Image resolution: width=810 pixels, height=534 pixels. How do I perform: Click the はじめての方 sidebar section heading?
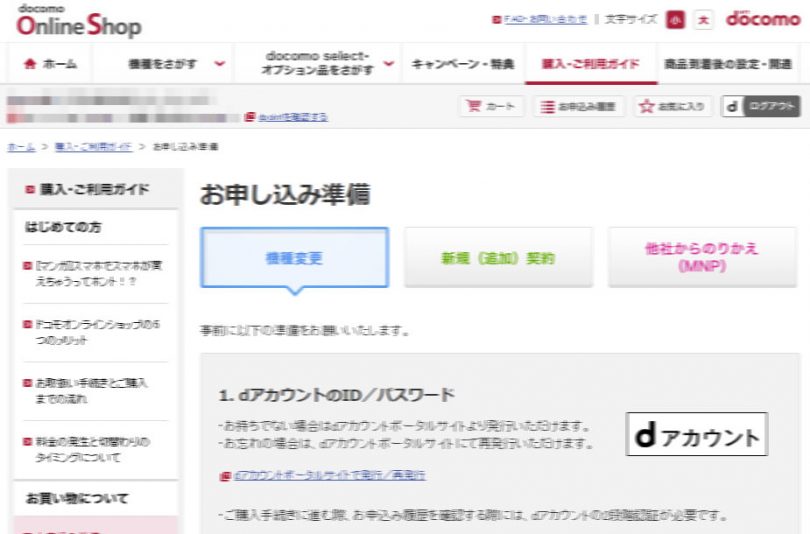(x=63, y=227)
